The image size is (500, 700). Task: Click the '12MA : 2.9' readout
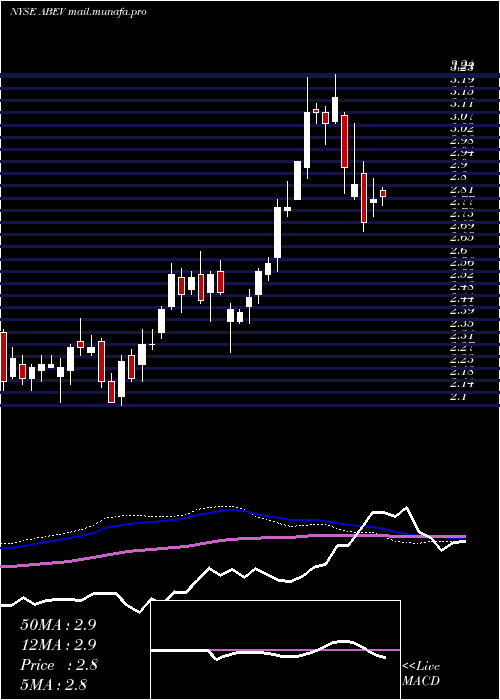[58, 645]
